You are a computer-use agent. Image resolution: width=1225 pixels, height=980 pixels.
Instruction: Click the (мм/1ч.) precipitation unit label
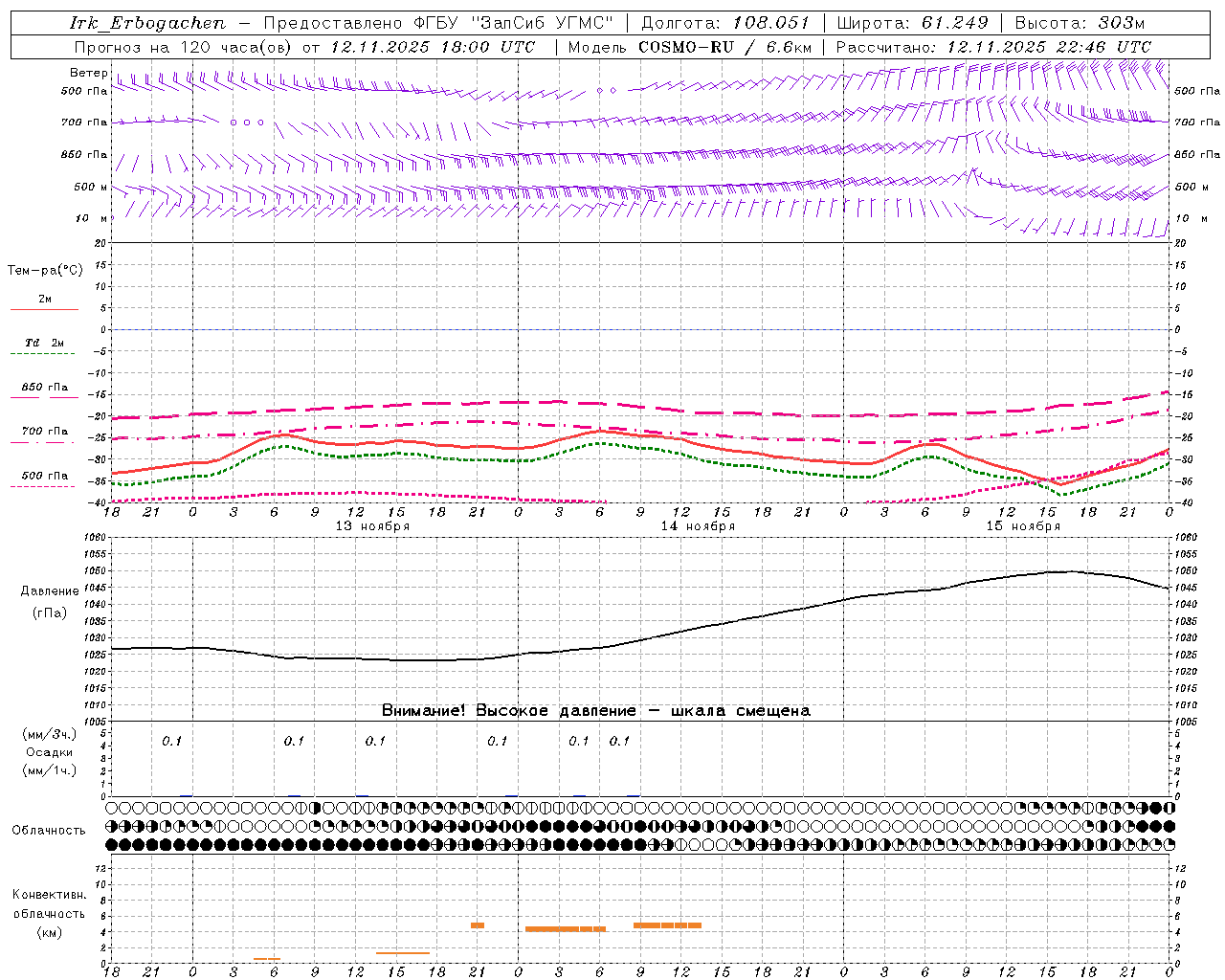click(50, 770)
